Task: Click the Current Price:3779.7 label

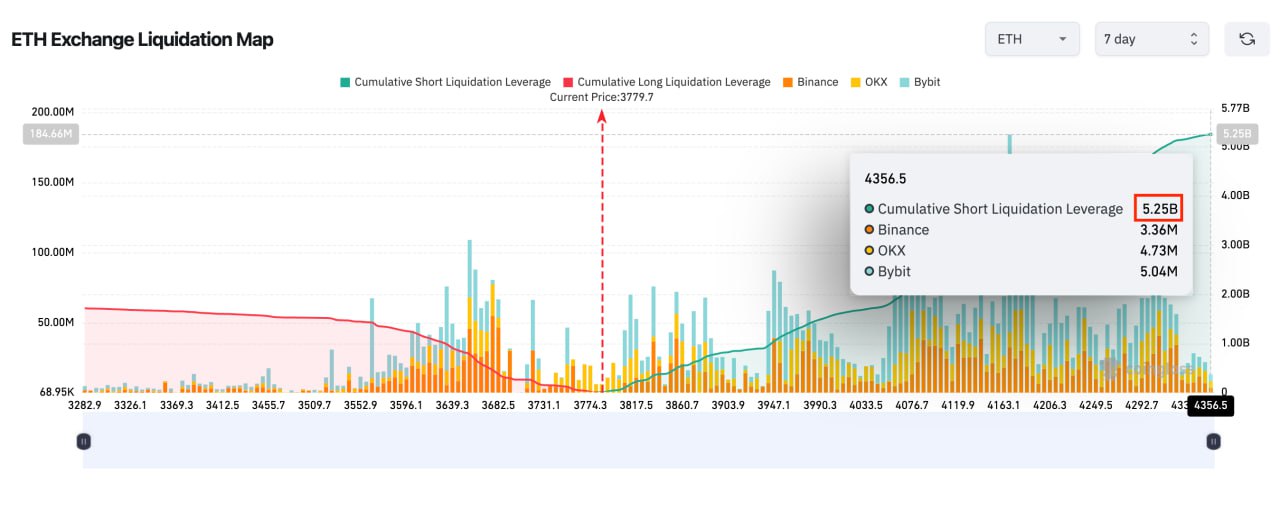Action: tap(601, 97)
